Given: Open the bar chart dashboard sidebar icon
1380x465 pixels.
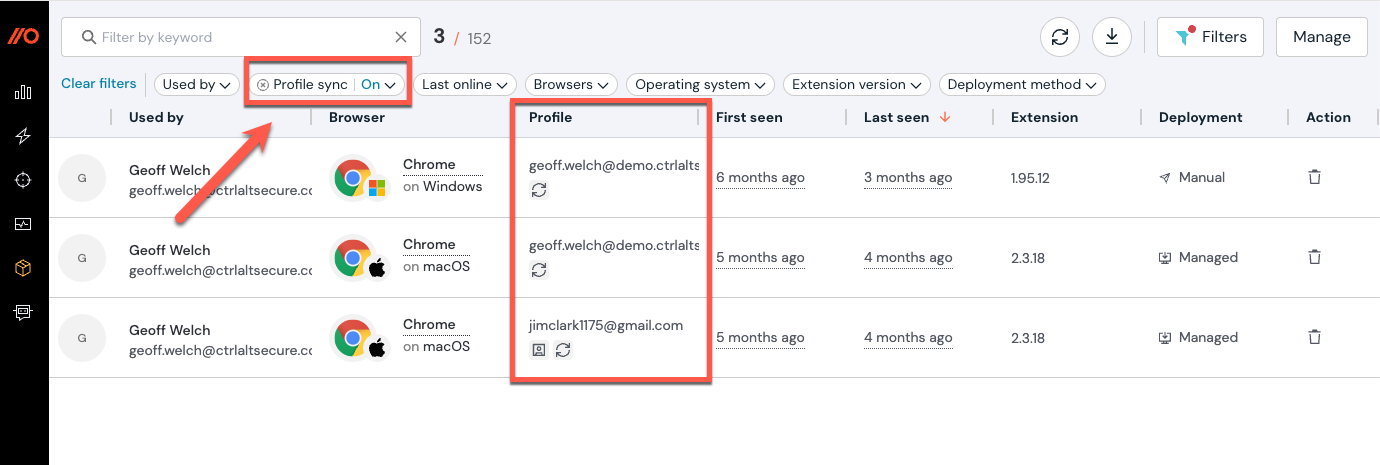Looking at the screenshot, I should click(23, 92).
